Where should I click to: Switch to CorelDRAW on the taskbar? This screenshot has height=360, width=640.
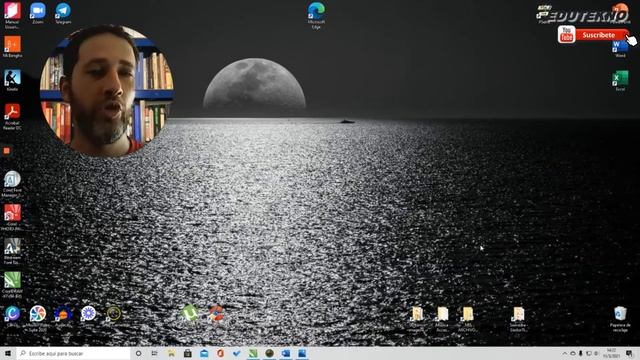[x=253, y=353]
